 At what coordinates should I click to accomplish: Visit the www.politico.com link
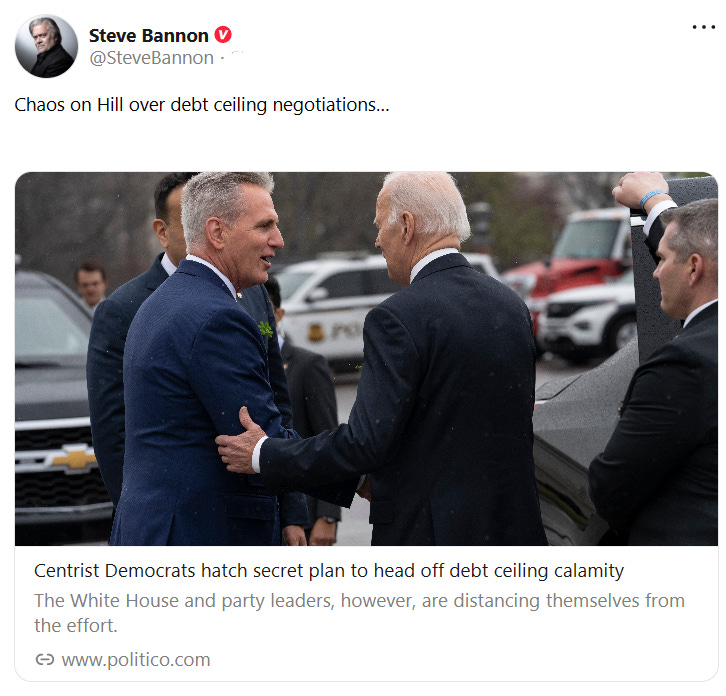136,659
